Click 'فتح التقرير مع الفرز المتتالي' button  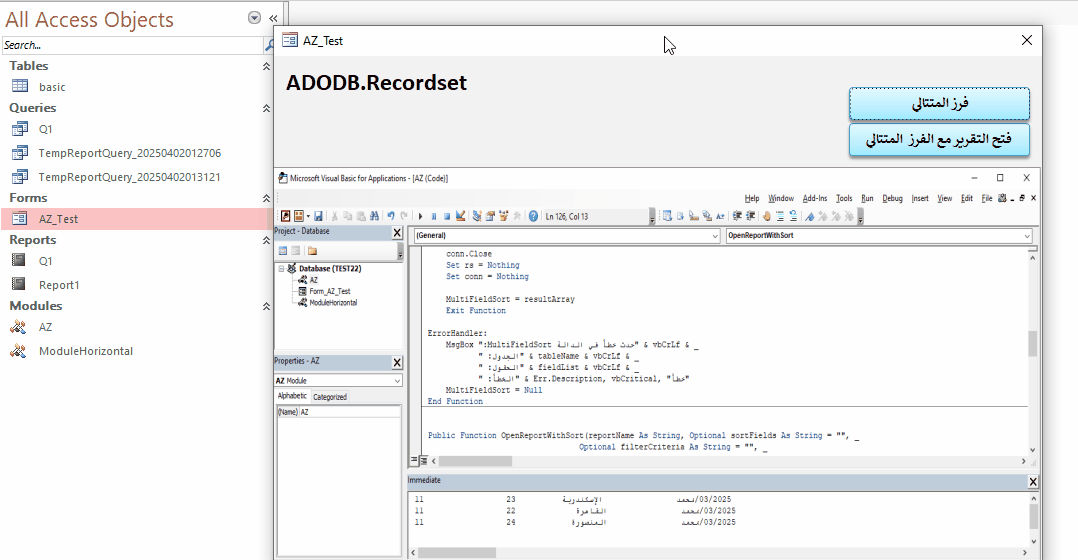[939, 140]
